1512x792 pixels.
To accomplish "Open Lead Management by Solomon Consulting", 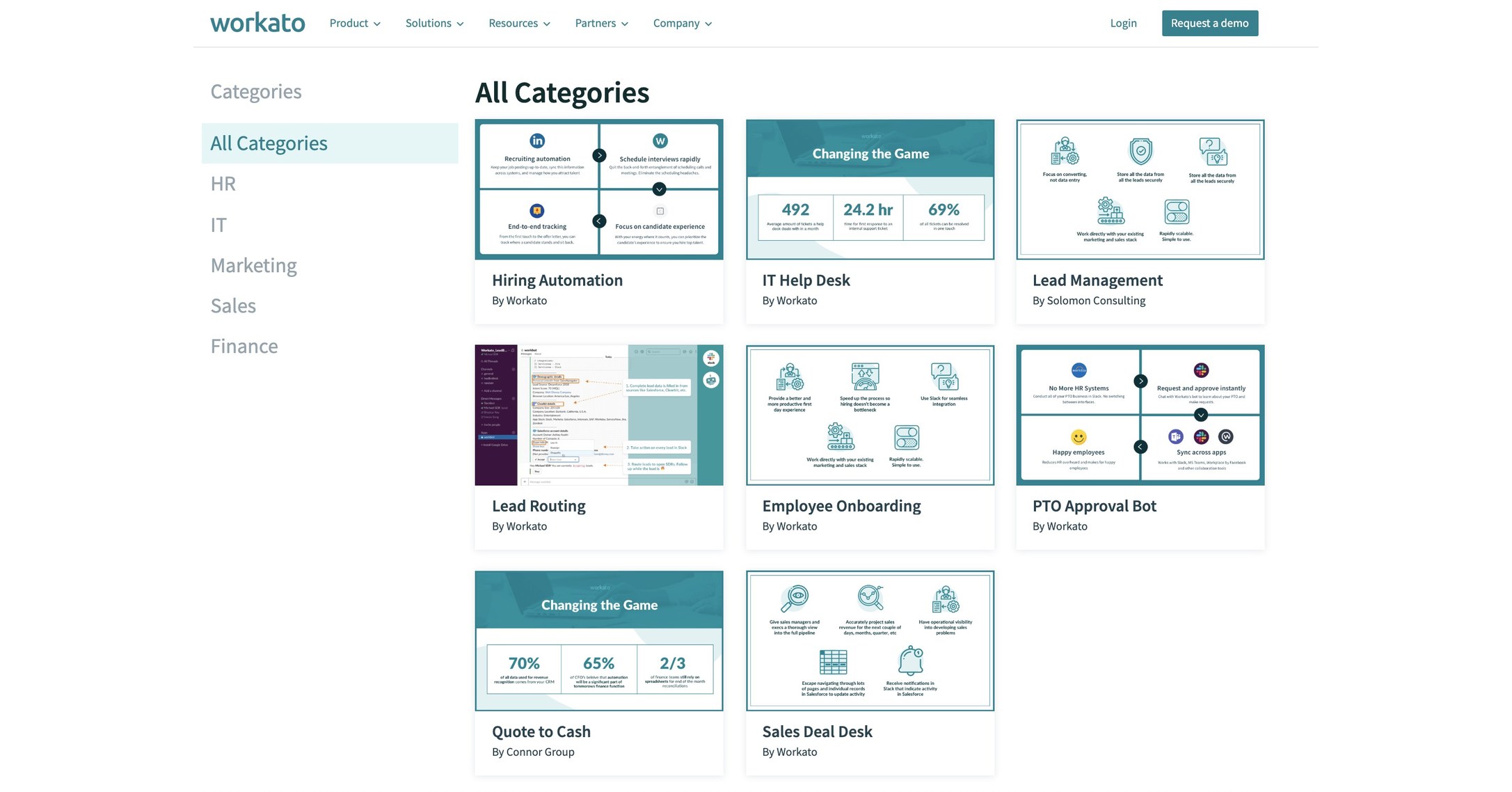I will (x=1140, y=189).
